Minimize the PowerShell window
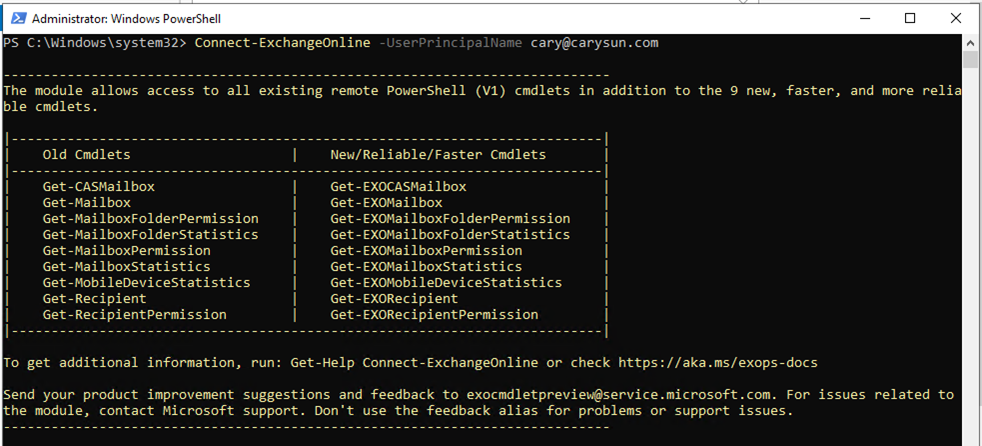This screenshot has height=446, width=982. point(864,19)
